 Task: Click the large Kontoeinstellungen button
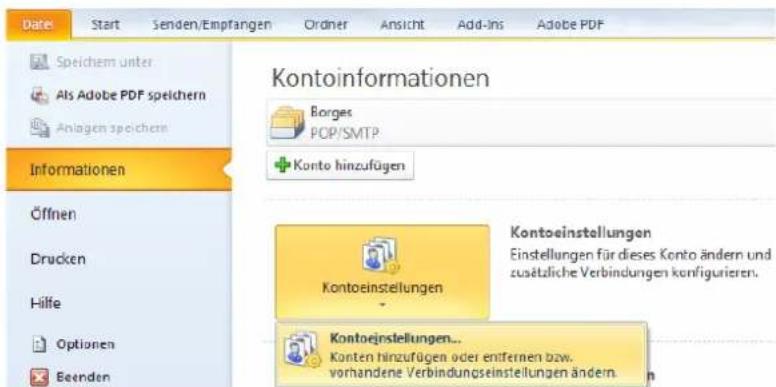(382, 272)
